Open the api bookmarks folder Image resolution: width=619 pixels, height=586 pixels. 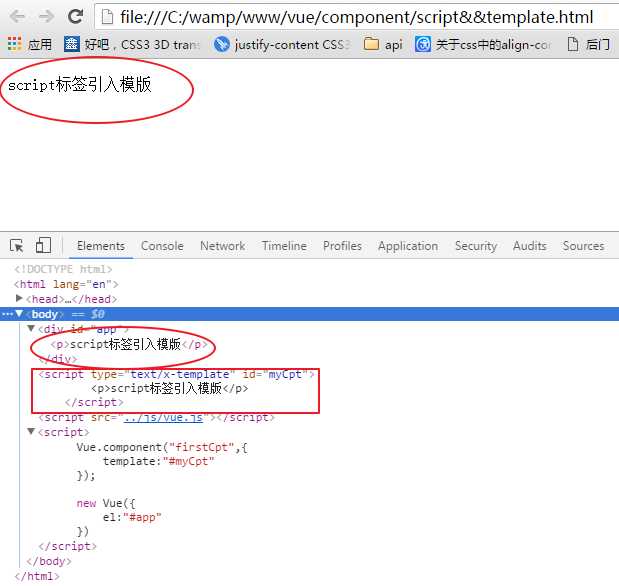click(x=383, y=44)
